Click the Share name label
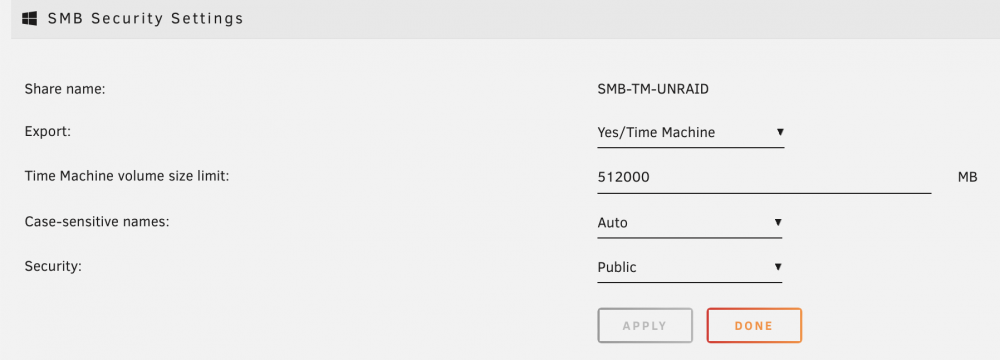Screen dimensions: 1000x360 [x=64, y=89]
